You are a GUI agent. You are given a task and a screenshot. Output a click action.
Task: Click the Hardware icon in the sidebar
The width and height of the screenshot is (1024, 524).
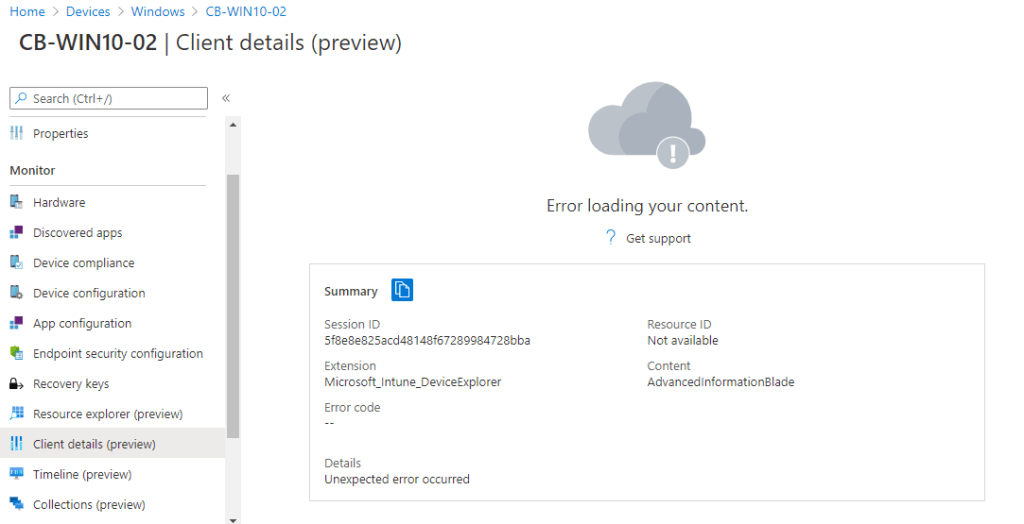(16, 202)
